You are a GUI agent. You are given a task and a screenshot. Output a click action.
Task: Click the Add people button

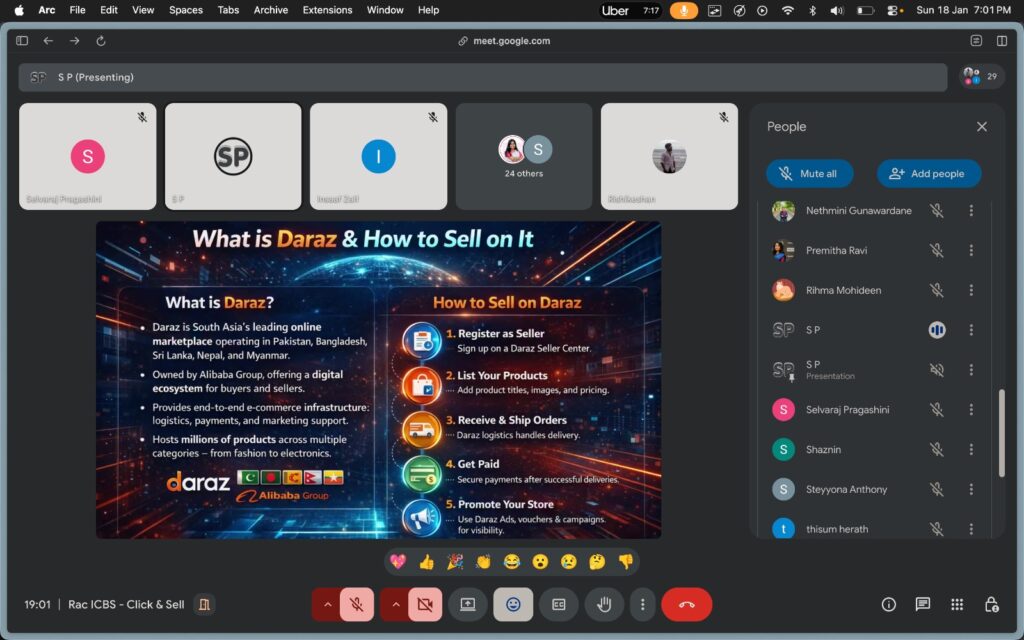(929, 173)
